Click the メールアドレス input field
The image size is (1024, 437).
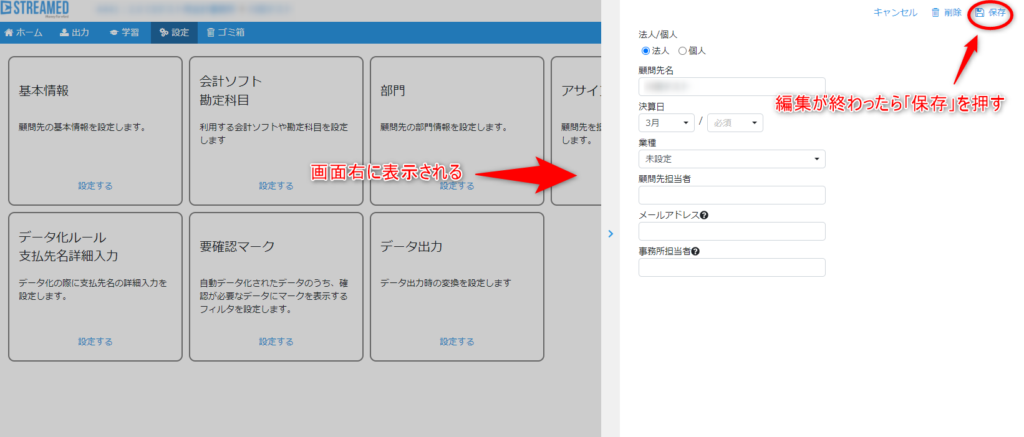[731, 231]
